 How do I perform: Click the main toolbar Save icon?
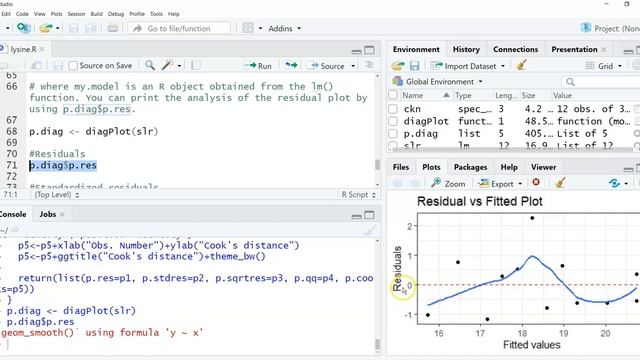[x=73, y=28]
